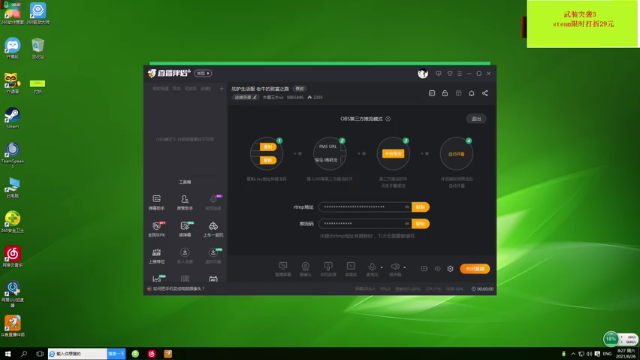Viewport: 640px width, 360px height.
Task: Expand speaker options arrow
Action: pos(404,267)
